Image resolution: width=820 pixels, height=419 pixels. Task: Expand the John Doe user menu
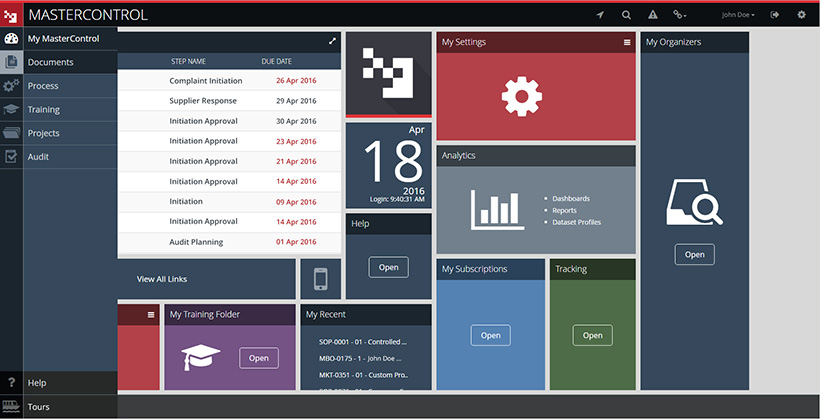(738, 15)
